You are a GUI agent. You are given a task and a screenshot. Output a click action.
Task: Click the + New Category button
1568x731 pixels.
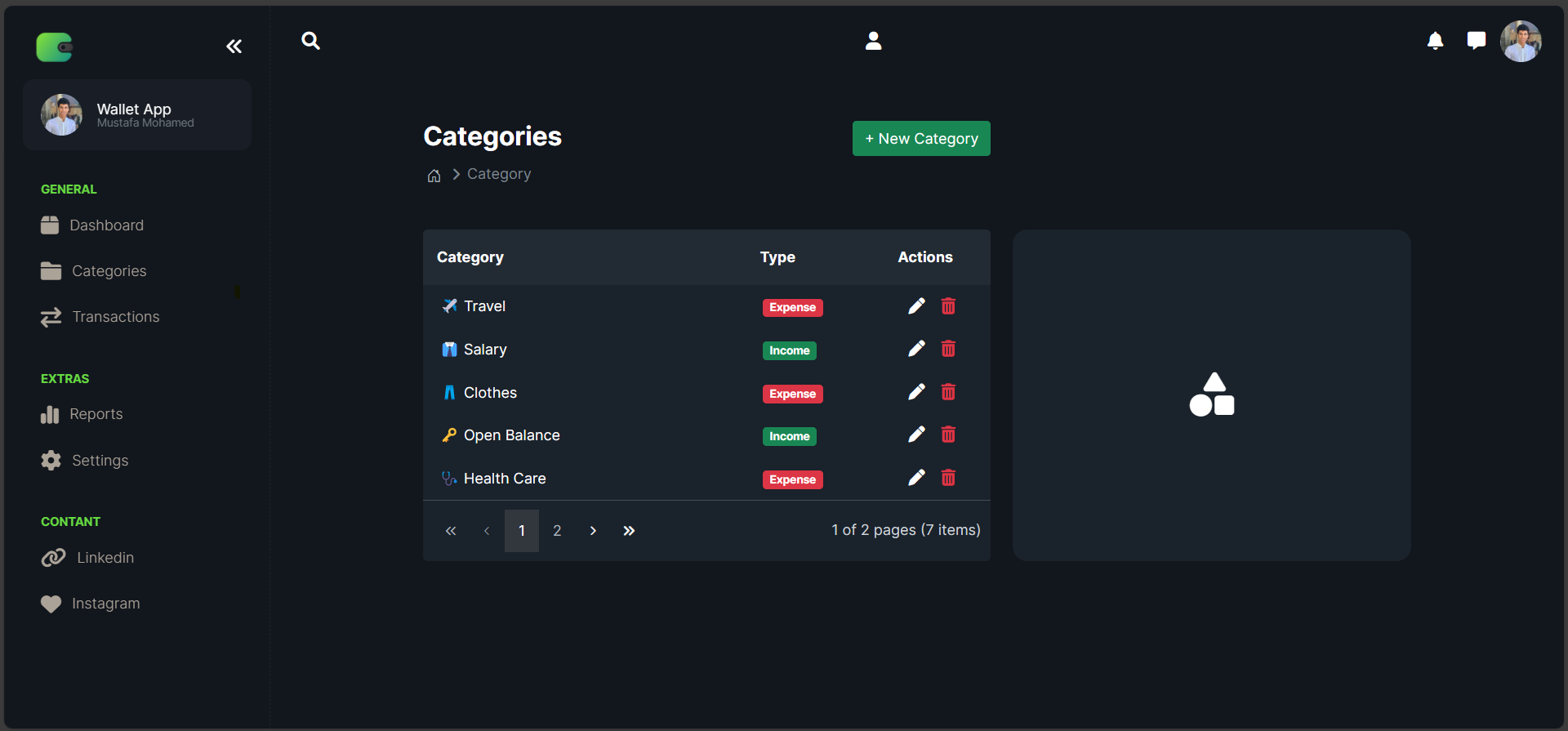pyautogui.click(x=920, y=138)
